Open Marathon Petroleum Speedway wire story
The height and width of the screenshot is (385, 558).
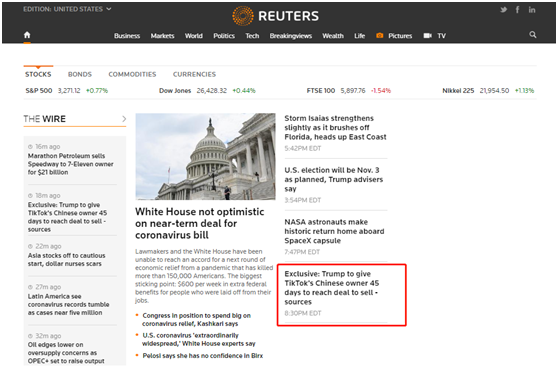coord(70,164)
